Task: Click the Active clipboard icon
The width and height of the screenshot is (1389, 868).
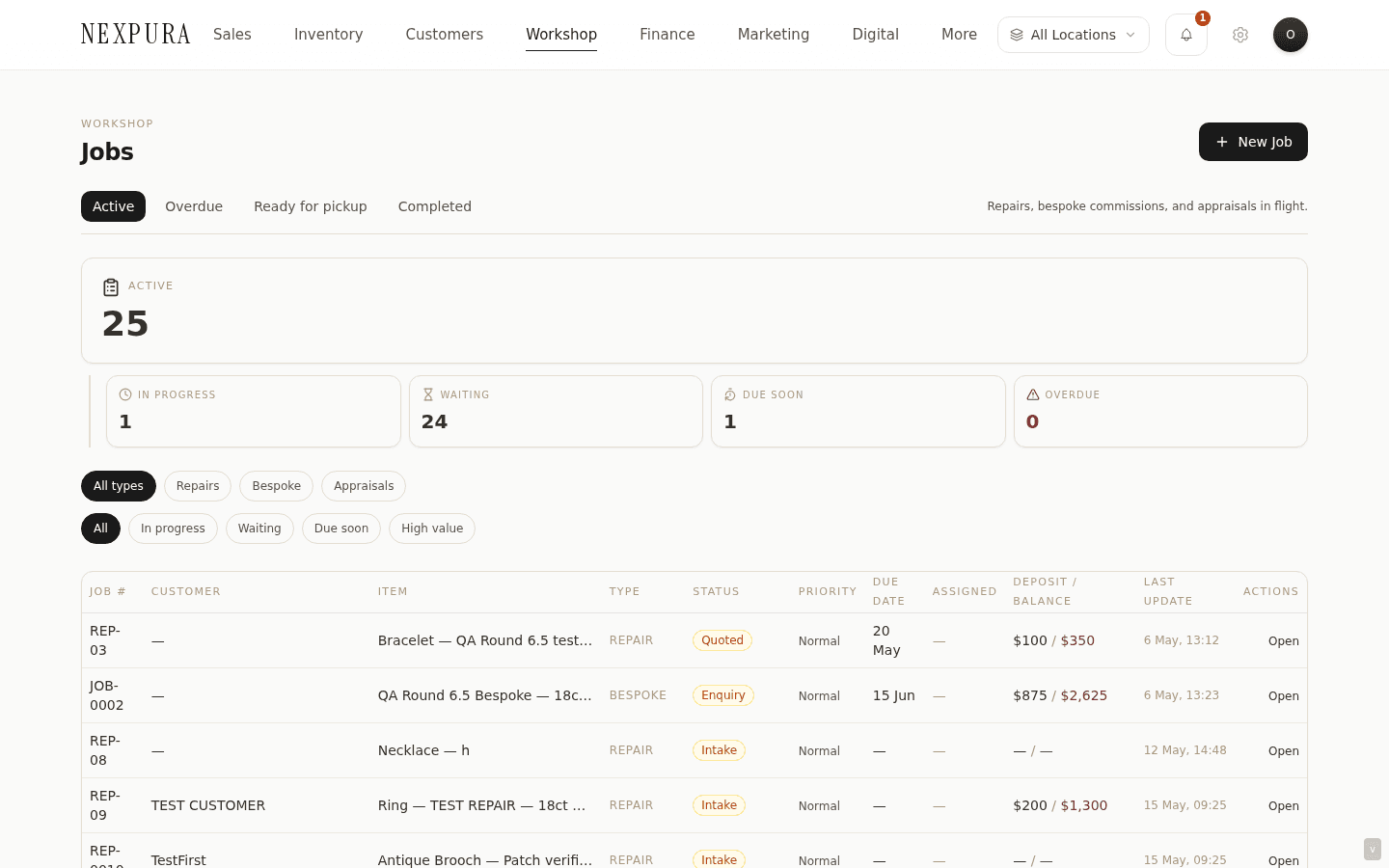Action: [x=111, y=287]
